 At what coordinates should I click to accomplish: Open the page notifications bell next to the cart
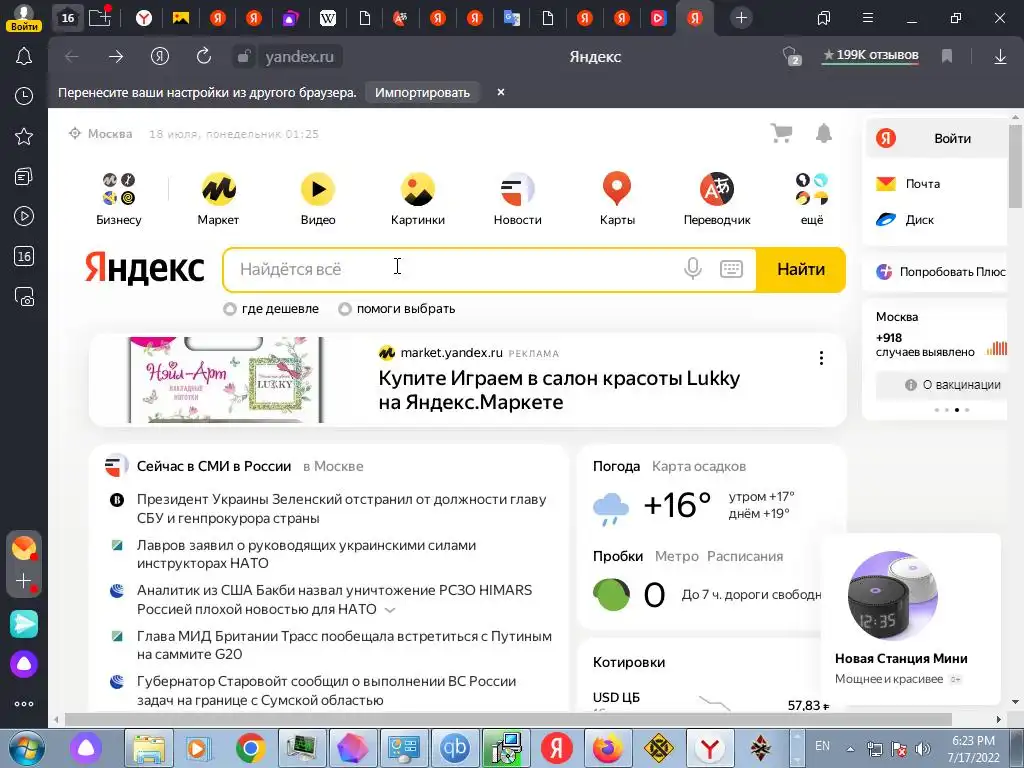pos(824,133)
